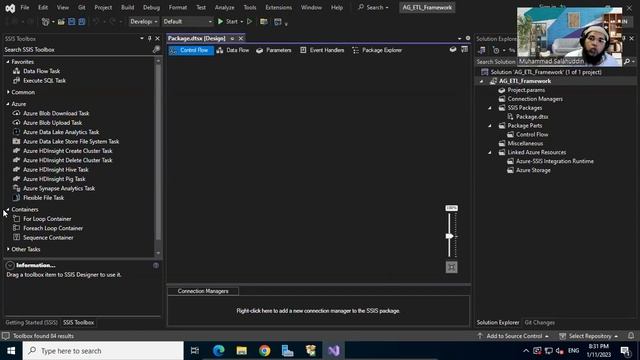
Task: Open the Default platform dropdown
Action: click(187, 22)
